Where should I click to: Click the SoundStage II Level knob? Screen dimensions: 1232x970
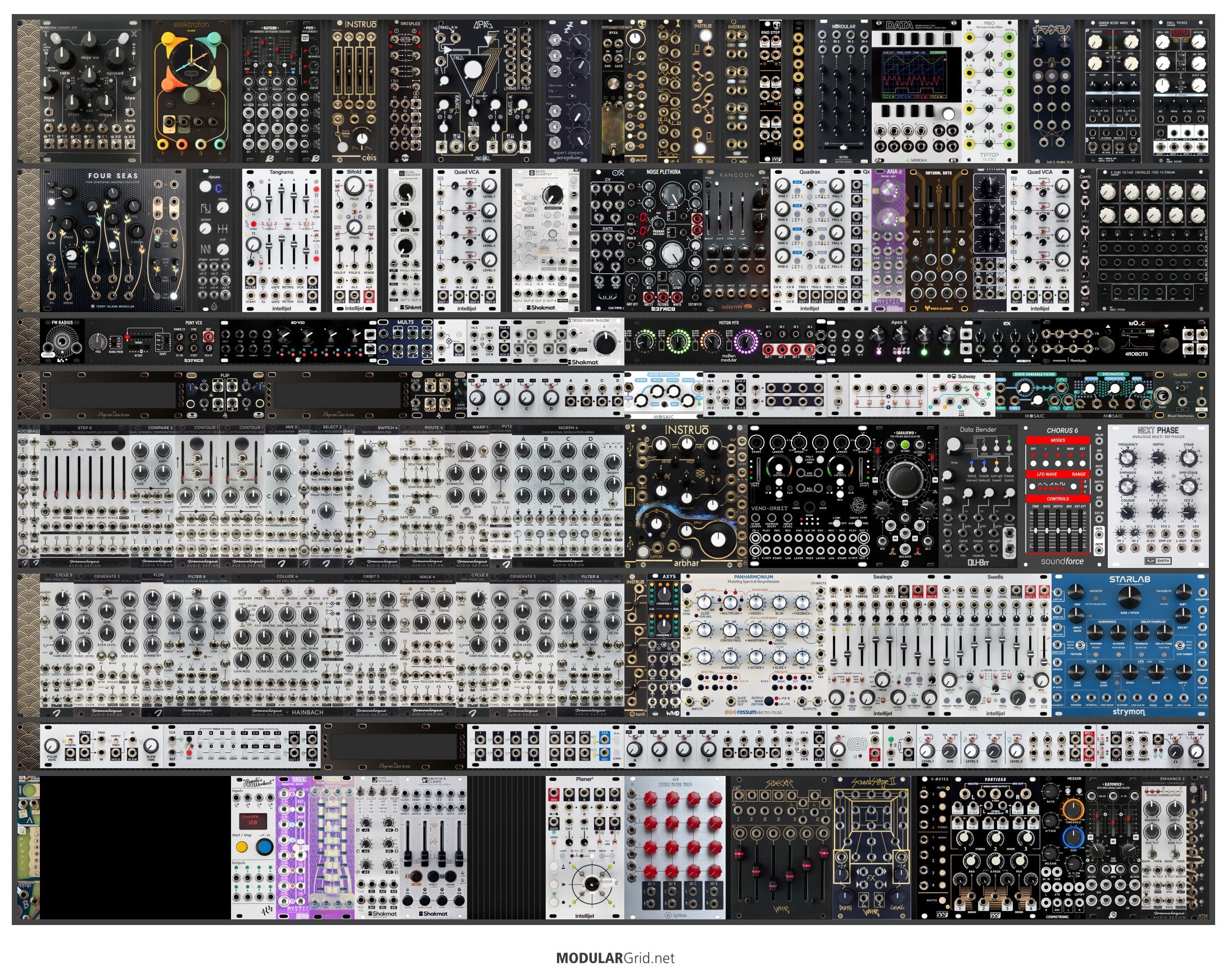(898, 896)
